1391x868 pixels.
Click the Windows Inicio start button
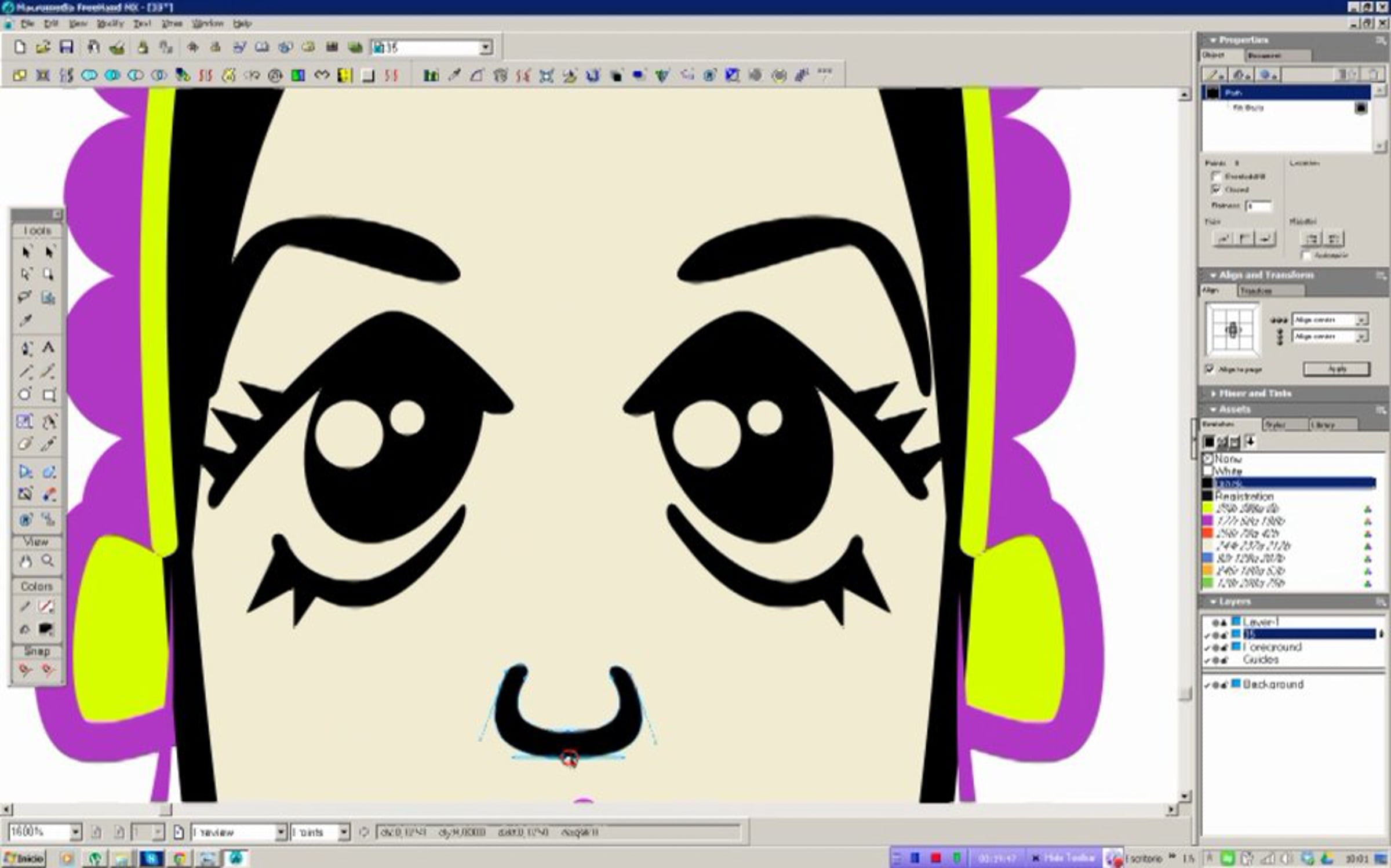coord(24,858)
